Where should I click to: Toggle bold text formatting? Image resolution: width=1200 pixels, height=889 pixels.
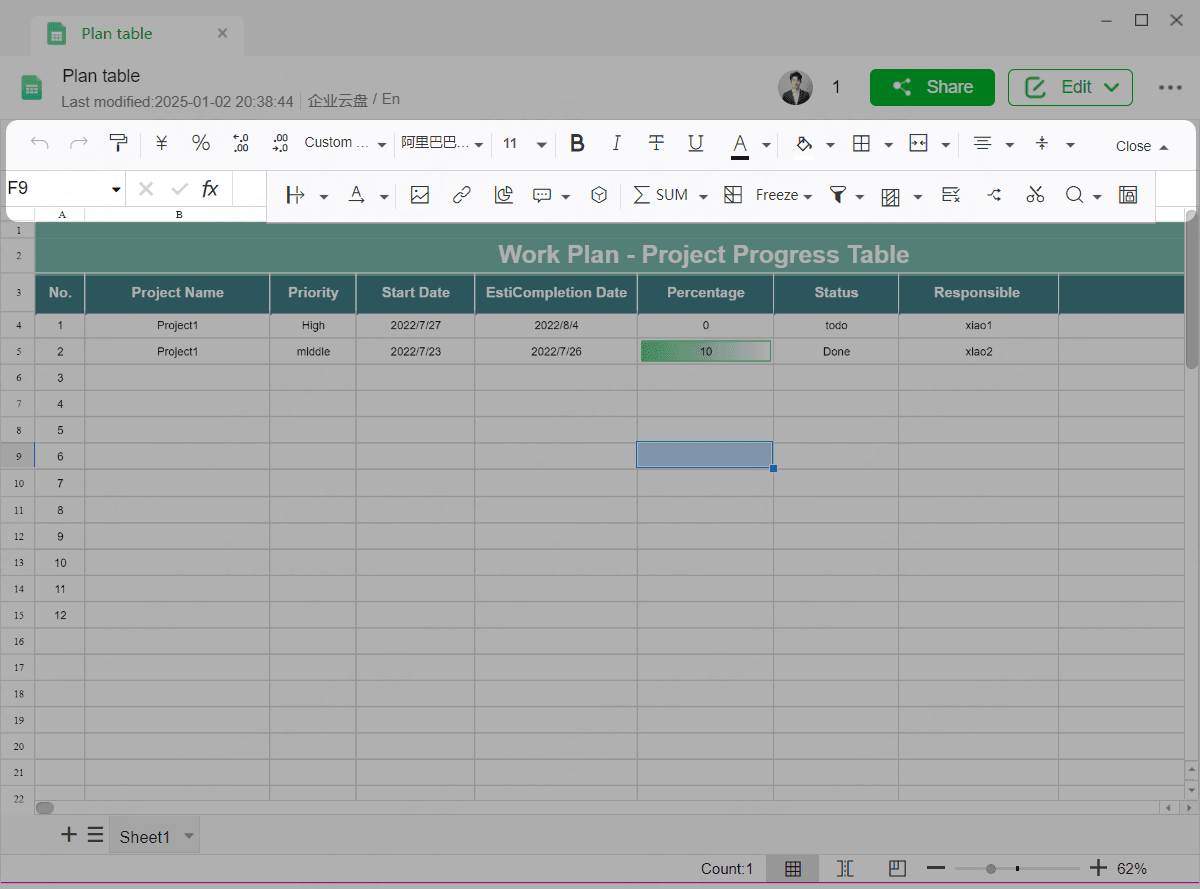[577, 143]
